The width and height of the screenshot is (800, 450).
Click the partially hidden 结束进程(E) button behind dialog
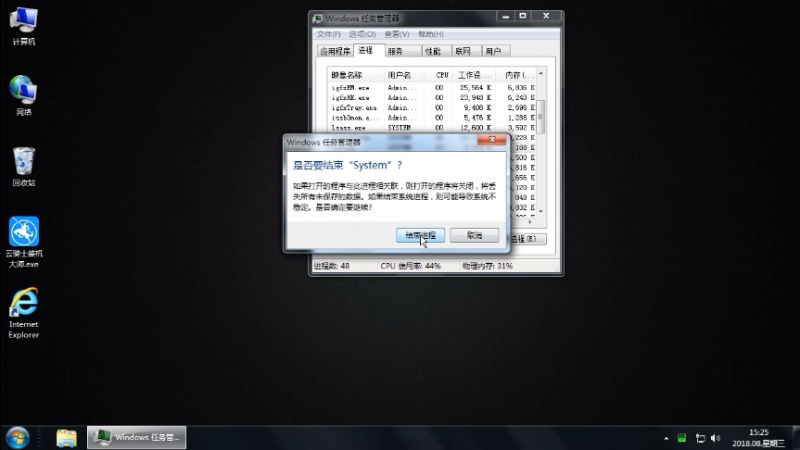coord(528,239)
